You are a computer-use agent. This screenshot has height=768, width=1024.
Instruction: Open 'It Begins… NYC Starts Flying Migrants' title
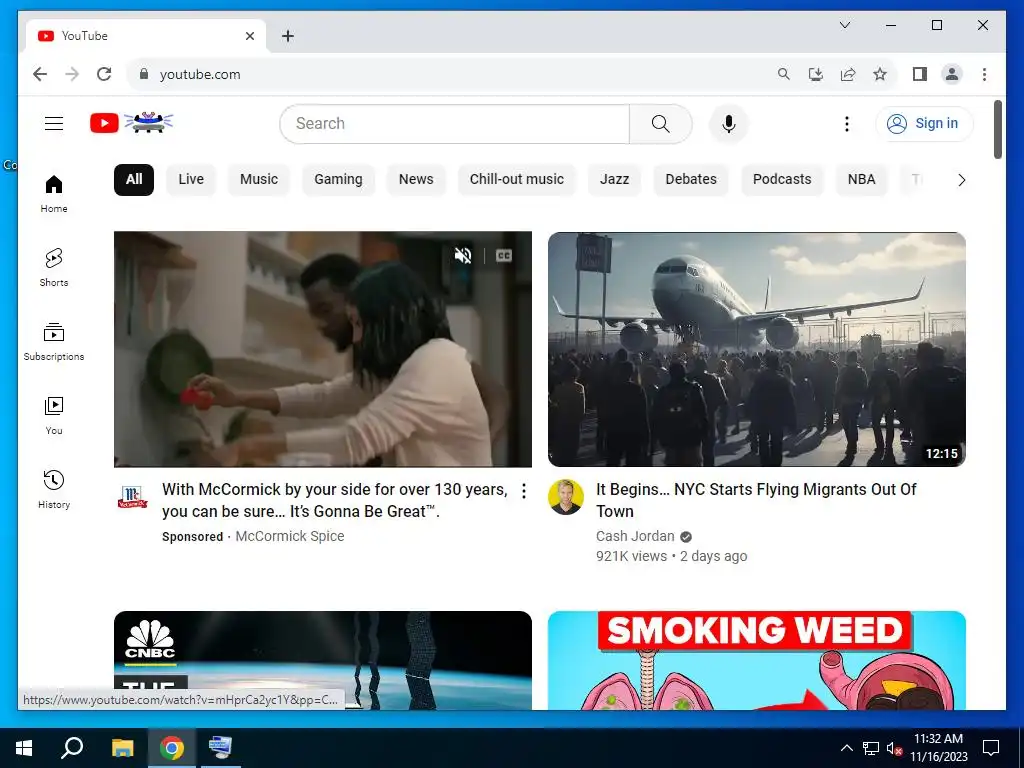(x=756, y=500)
